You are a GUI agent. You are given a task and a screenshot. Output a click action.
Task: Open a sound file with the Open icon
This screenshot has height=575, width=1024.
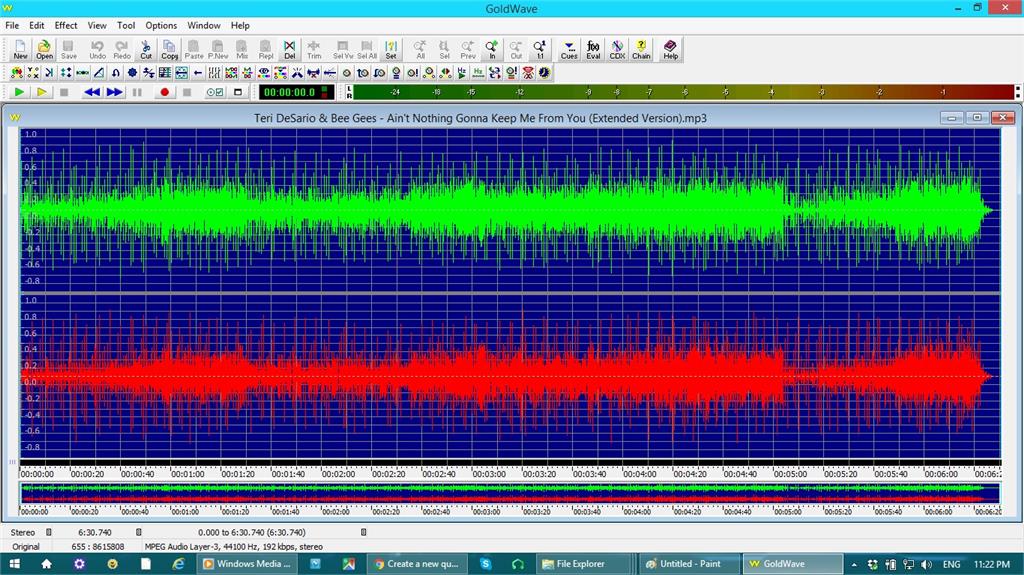click(44, 49)
